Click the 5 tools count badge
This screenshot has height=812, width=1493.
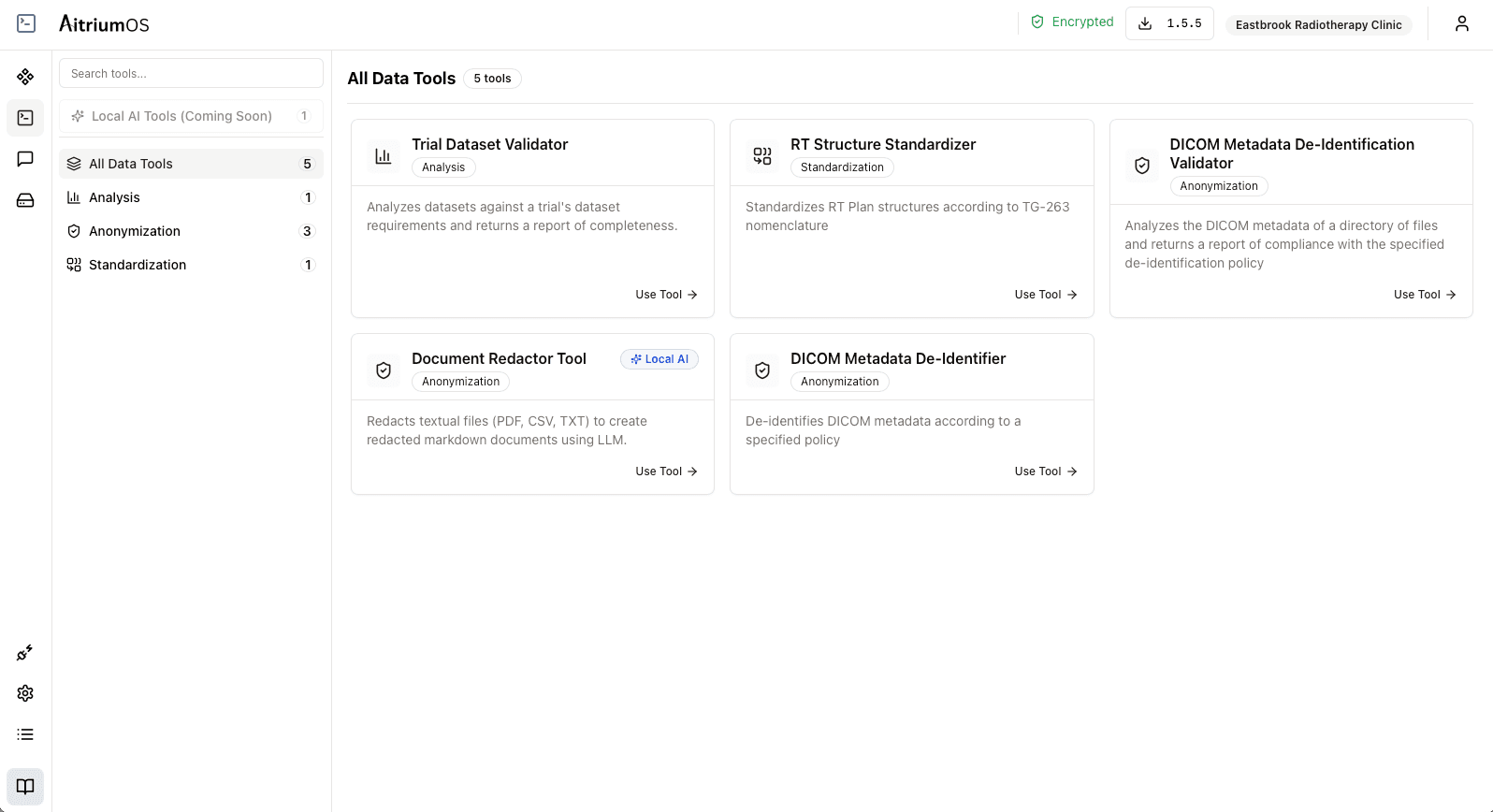point(492,79)
